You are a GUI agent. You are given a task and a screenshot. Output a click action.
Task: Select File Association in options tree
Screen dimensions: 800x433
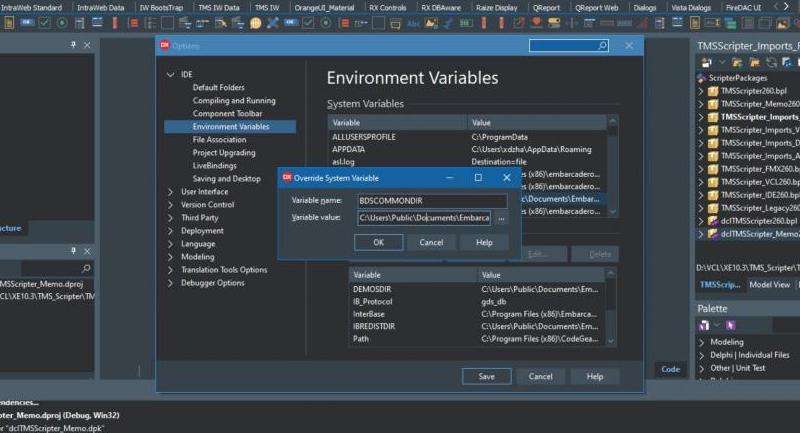click(x=219, y=140)
